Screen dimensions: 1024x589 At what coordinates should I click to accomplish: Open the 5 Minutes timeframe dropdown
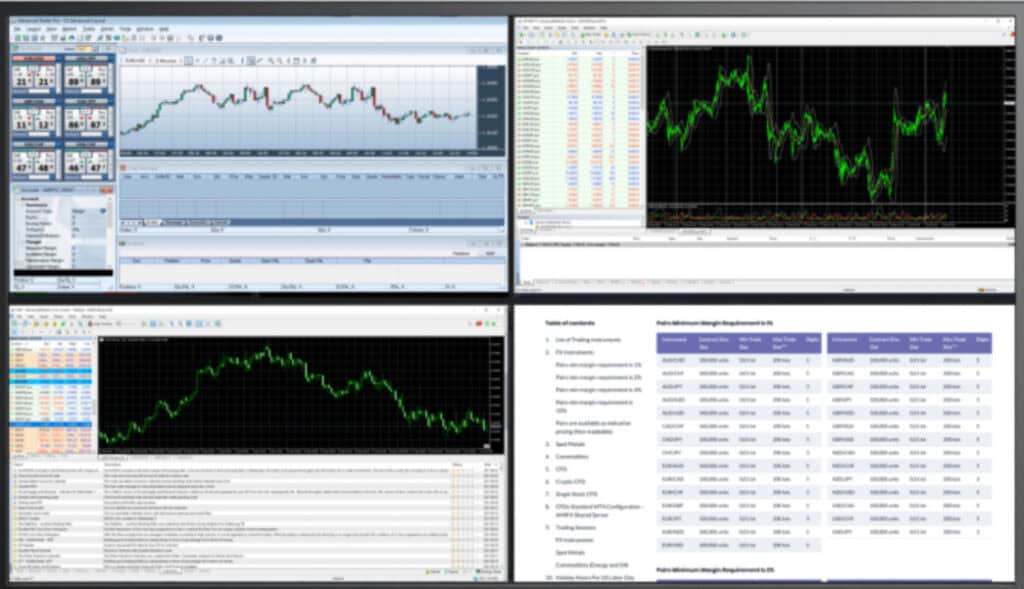click(x=167, y=61)
